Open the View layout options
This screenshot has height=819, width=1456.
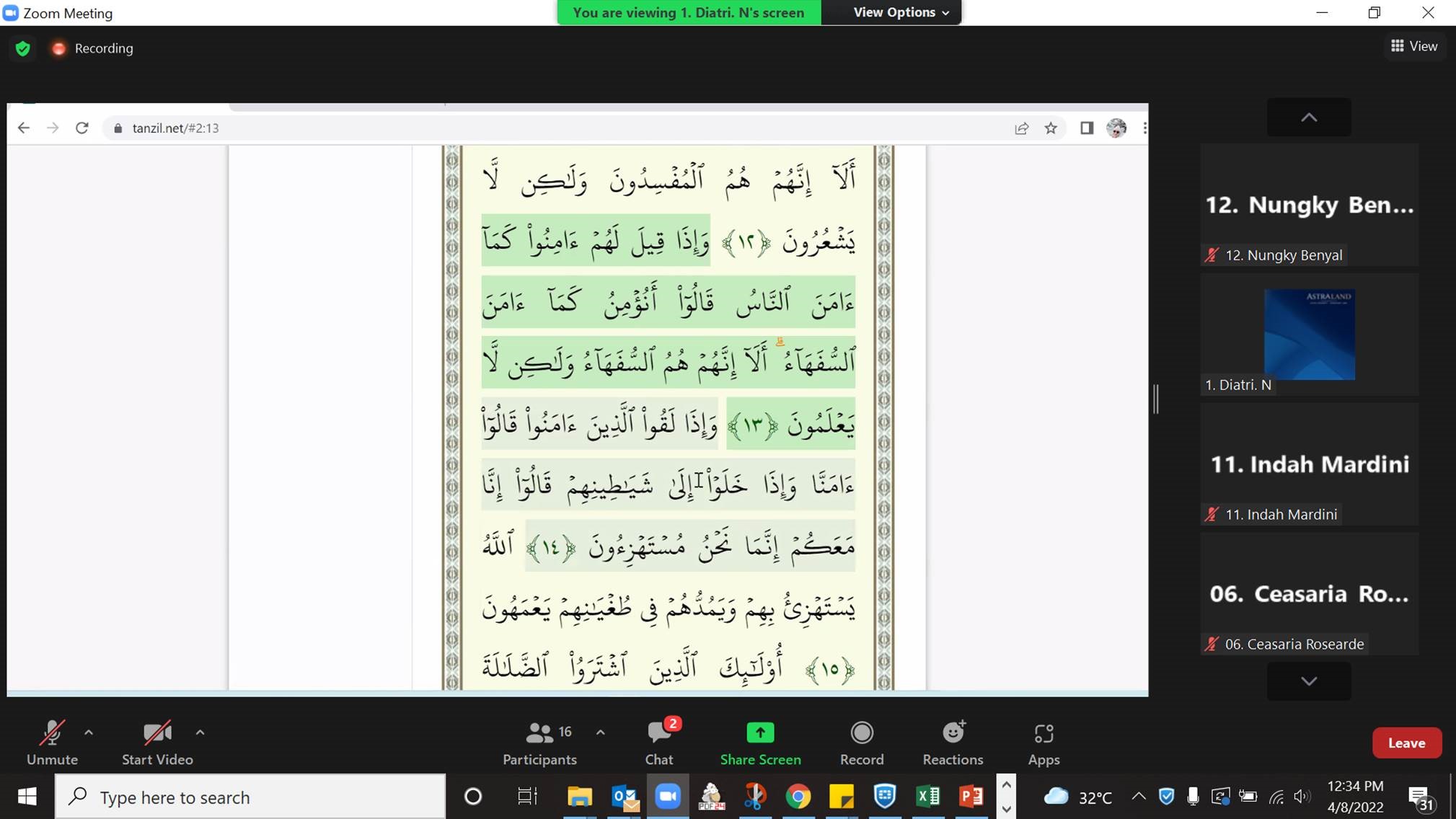point(1413,46)
